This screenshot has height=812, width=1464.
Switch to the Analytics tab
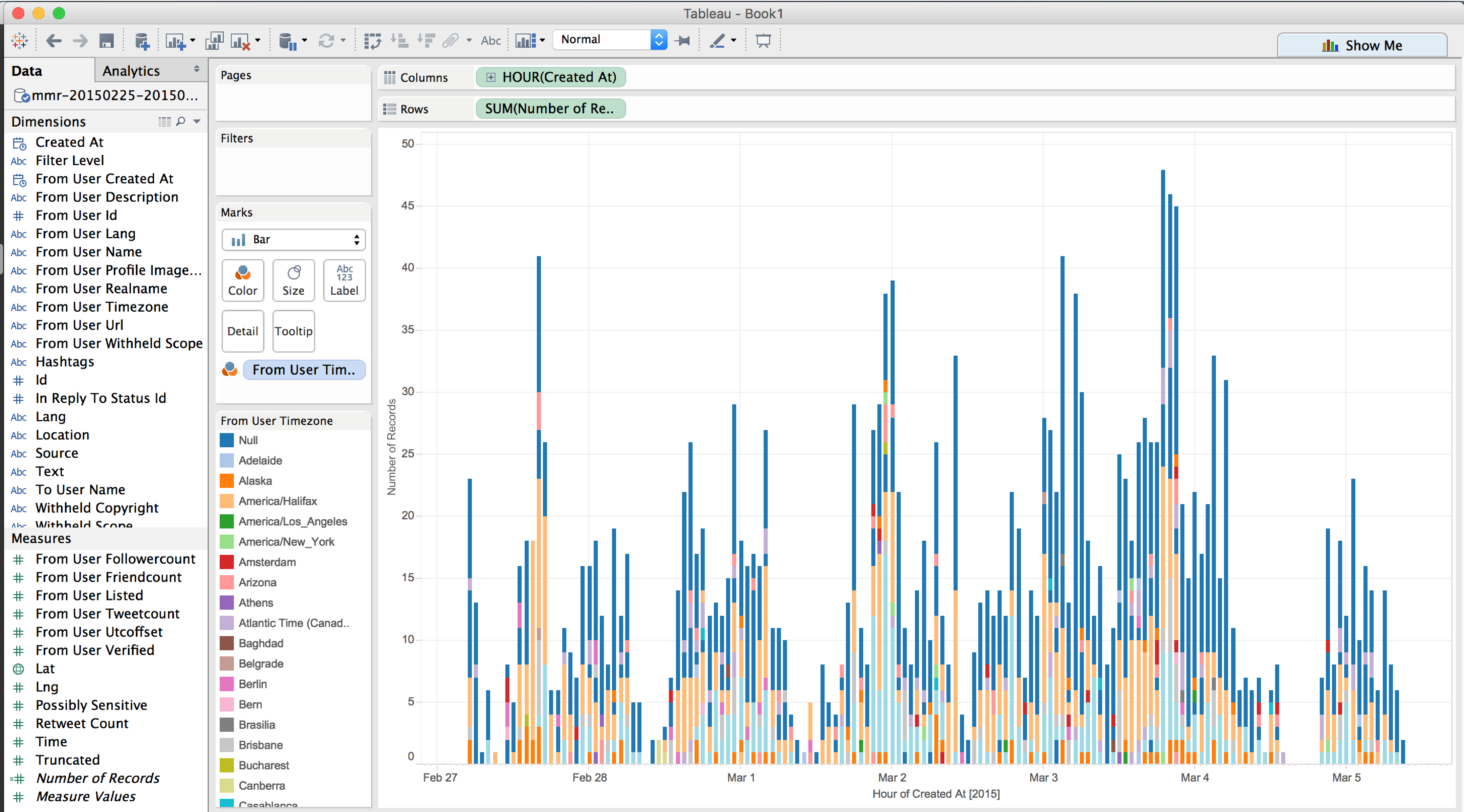(x=131, y=71)
